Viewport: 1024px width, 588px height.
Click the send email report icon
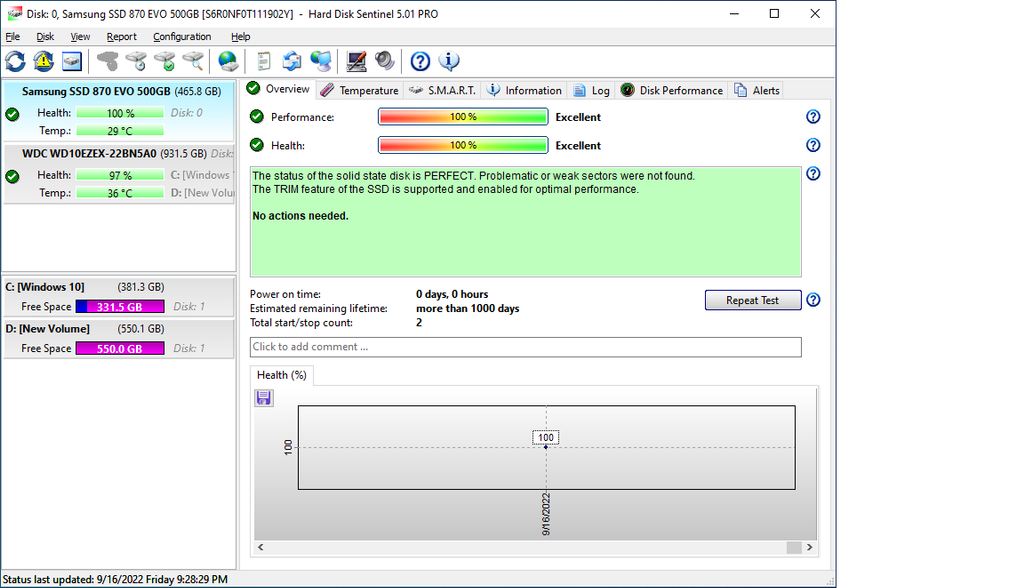[x=292, y=61]
